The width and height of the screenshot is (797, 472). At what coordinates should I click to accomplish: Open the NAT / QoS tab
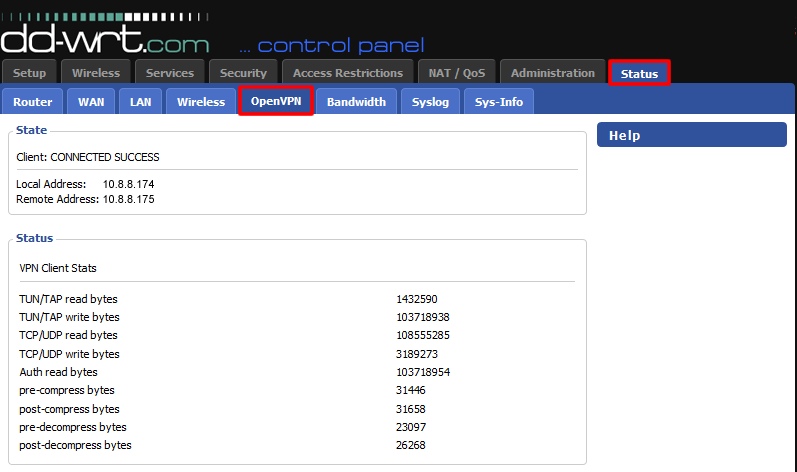click(x=456, y=73)
